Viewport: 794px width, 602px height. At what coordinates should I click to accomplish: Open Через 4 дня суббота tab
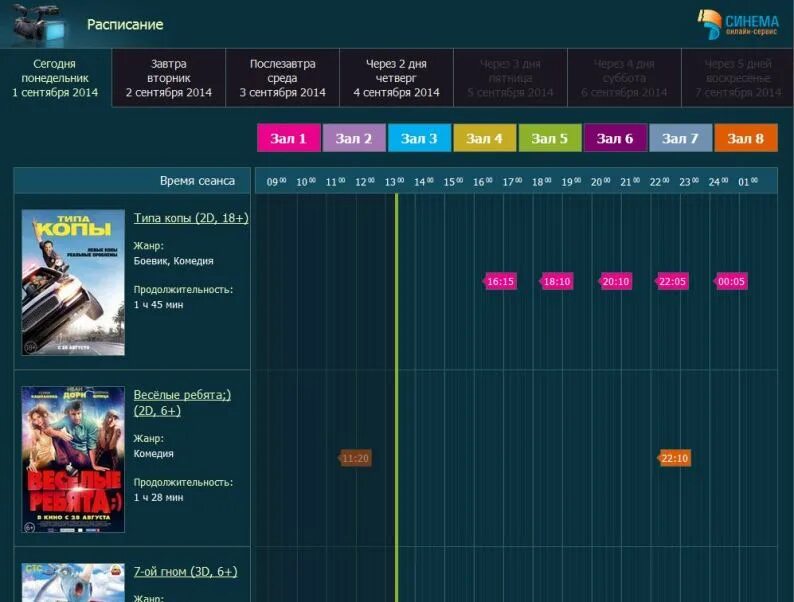click(624, 78)
